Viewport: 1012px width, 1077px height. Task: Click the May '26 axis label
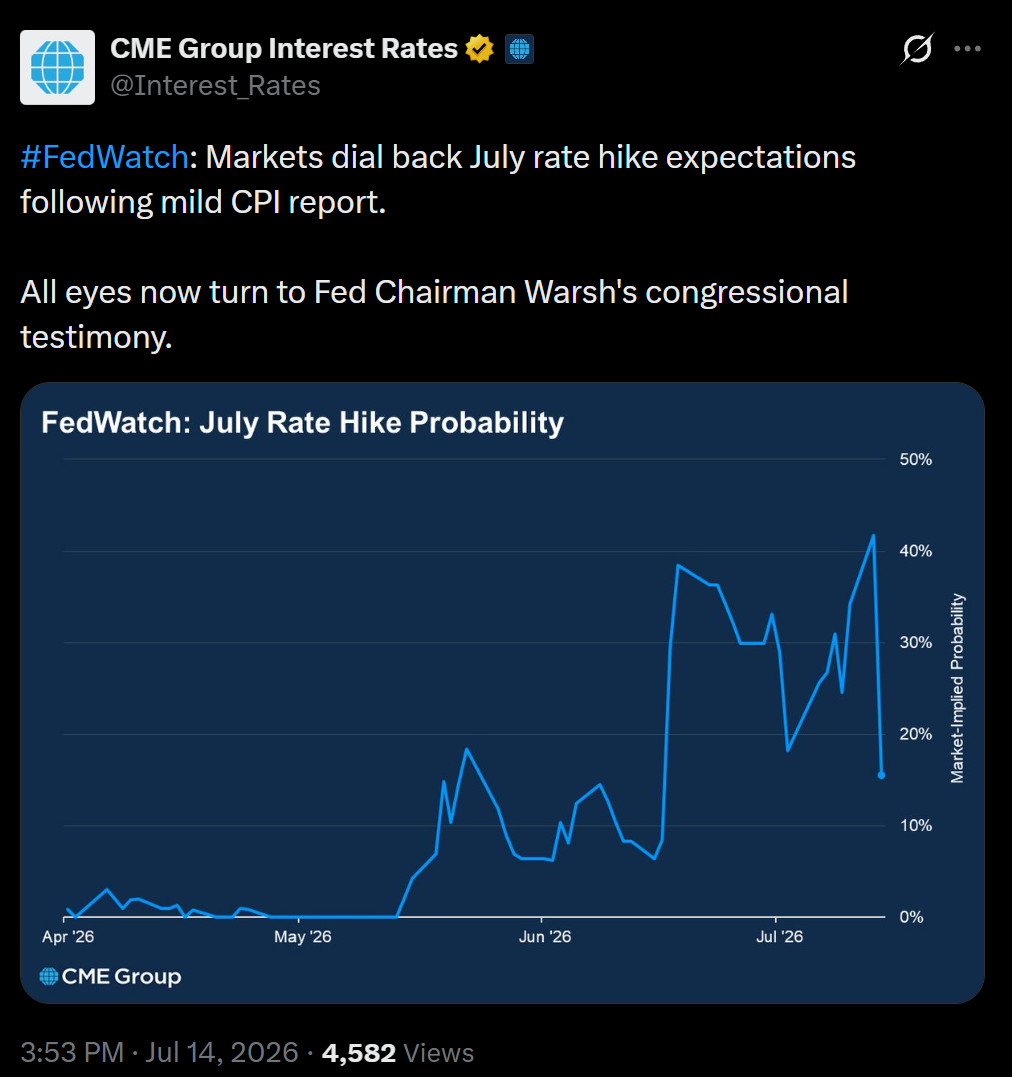302,936
